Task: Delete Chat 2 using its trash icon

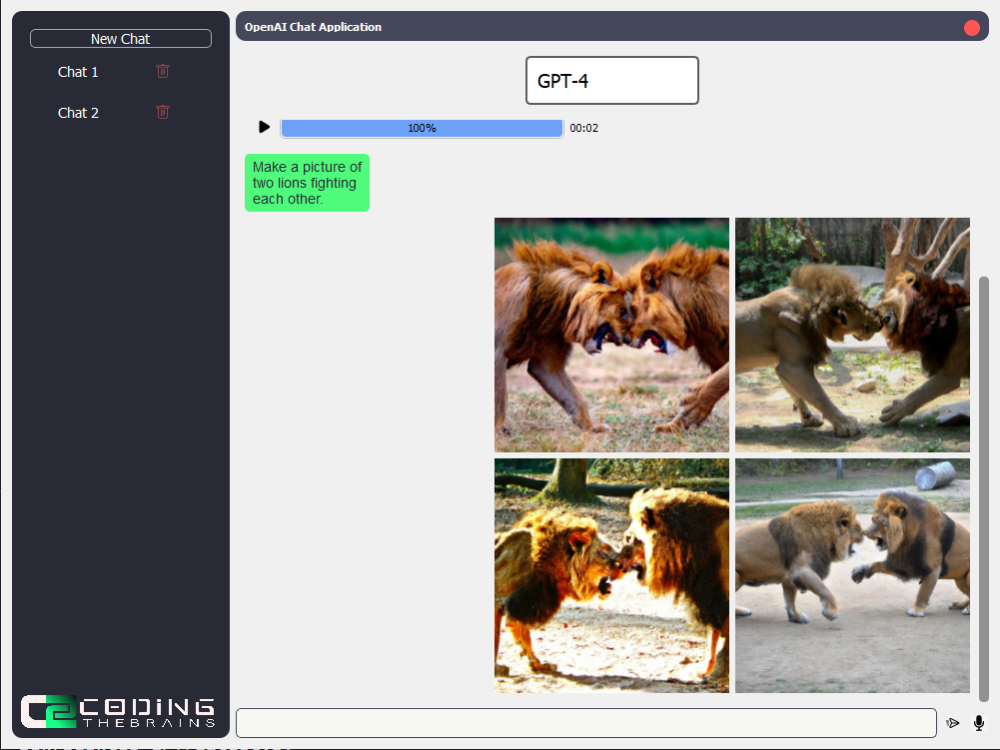Action: coord(162,112)
